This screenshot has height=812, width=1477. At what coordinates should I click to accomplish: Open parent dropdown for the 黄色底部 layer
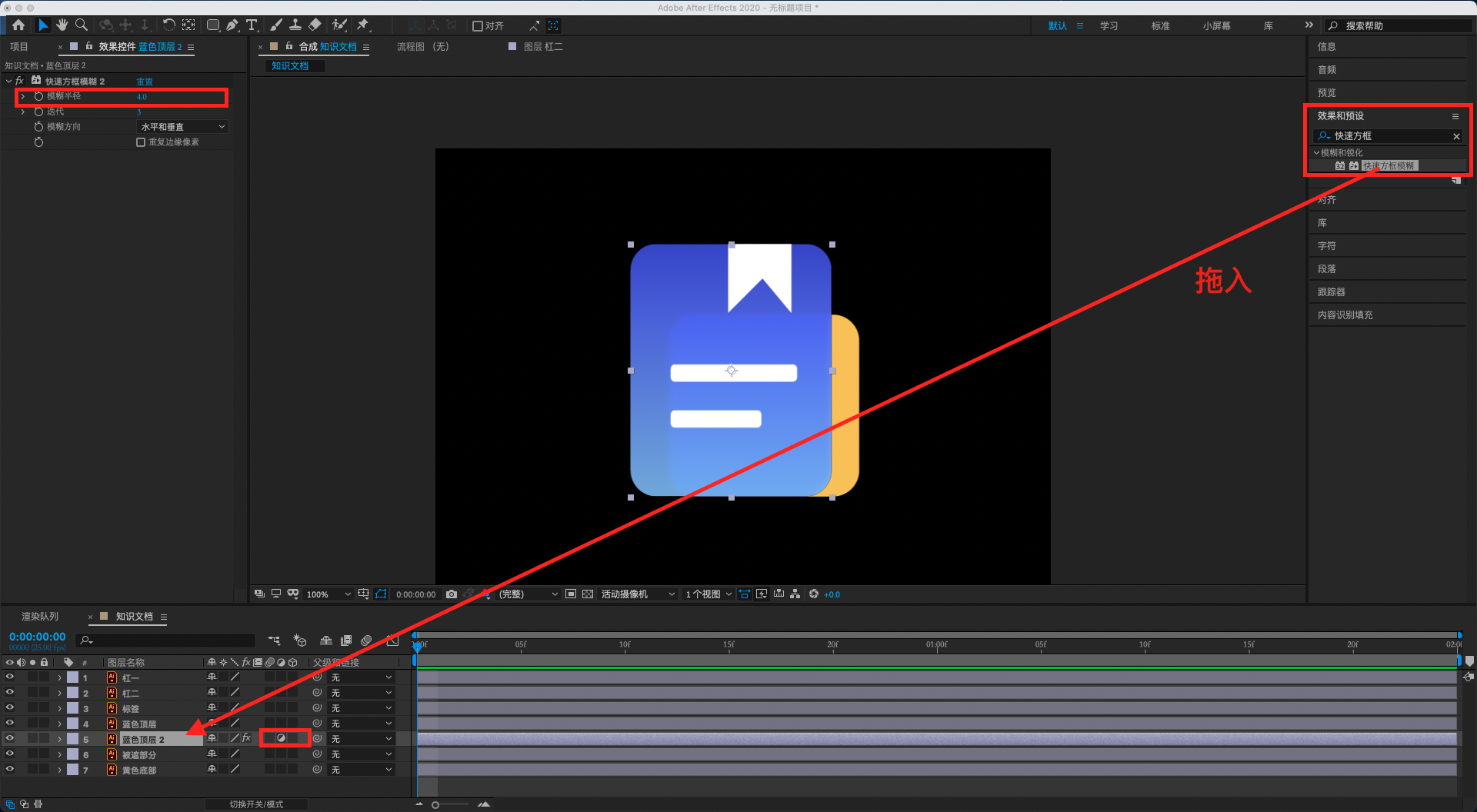pyautogui.click(x=362, y=770)
